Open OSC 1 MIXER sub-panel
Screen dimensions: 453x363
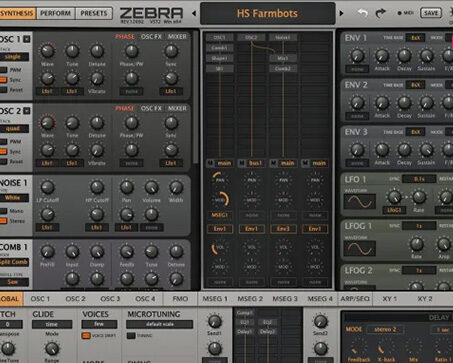click(x=177, y=37)
